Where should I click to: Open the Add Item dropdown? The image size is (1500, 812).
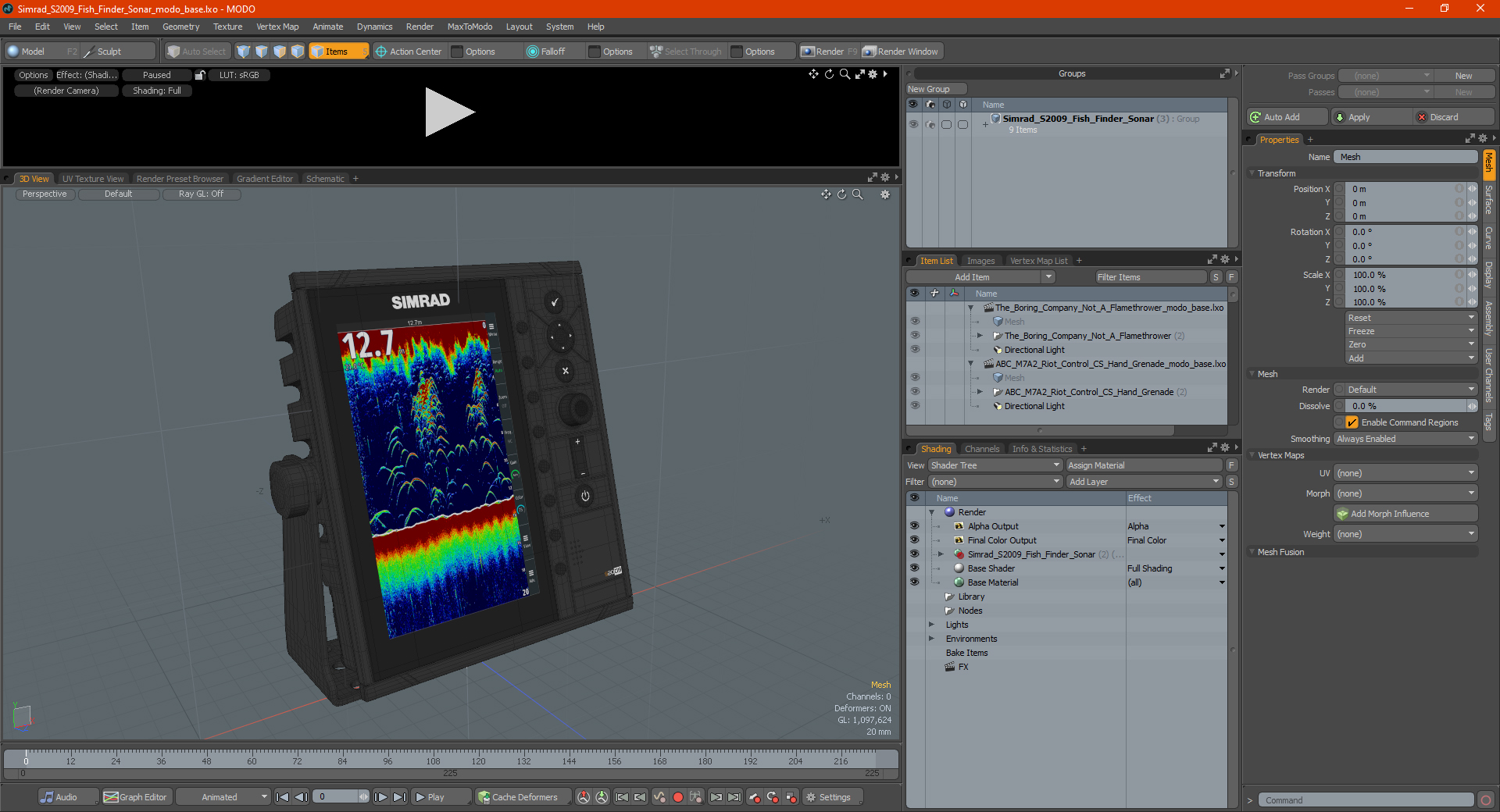click(x=981, y=277)
